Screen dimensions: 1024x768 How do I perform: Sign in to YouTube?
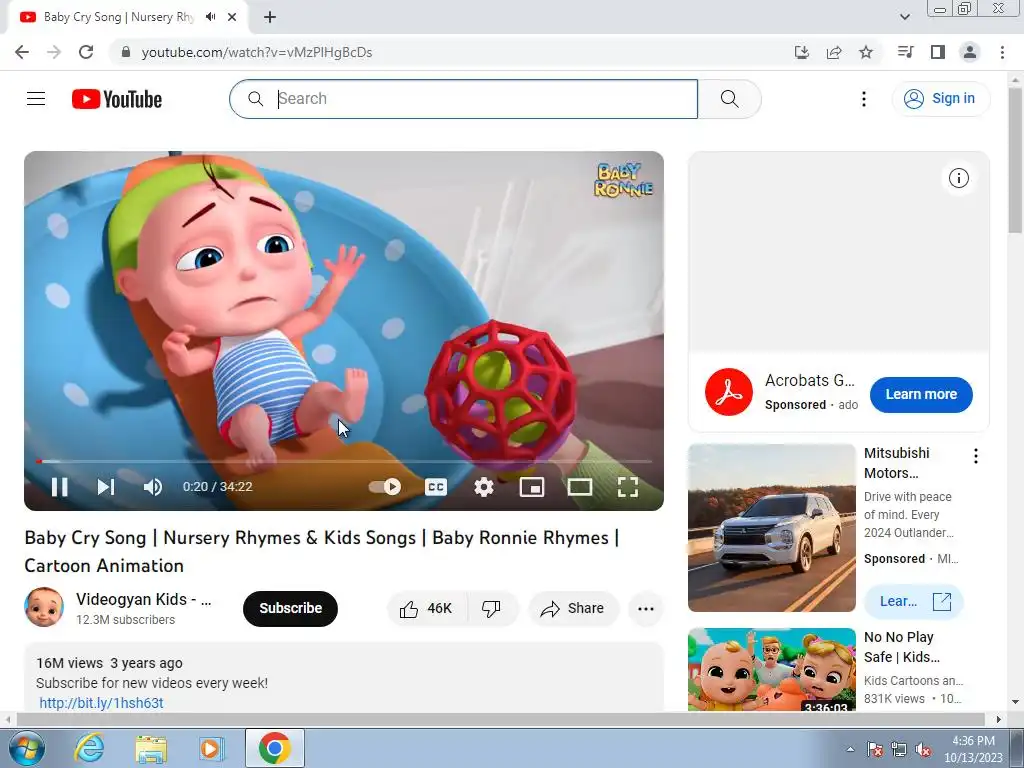point(940,99)
